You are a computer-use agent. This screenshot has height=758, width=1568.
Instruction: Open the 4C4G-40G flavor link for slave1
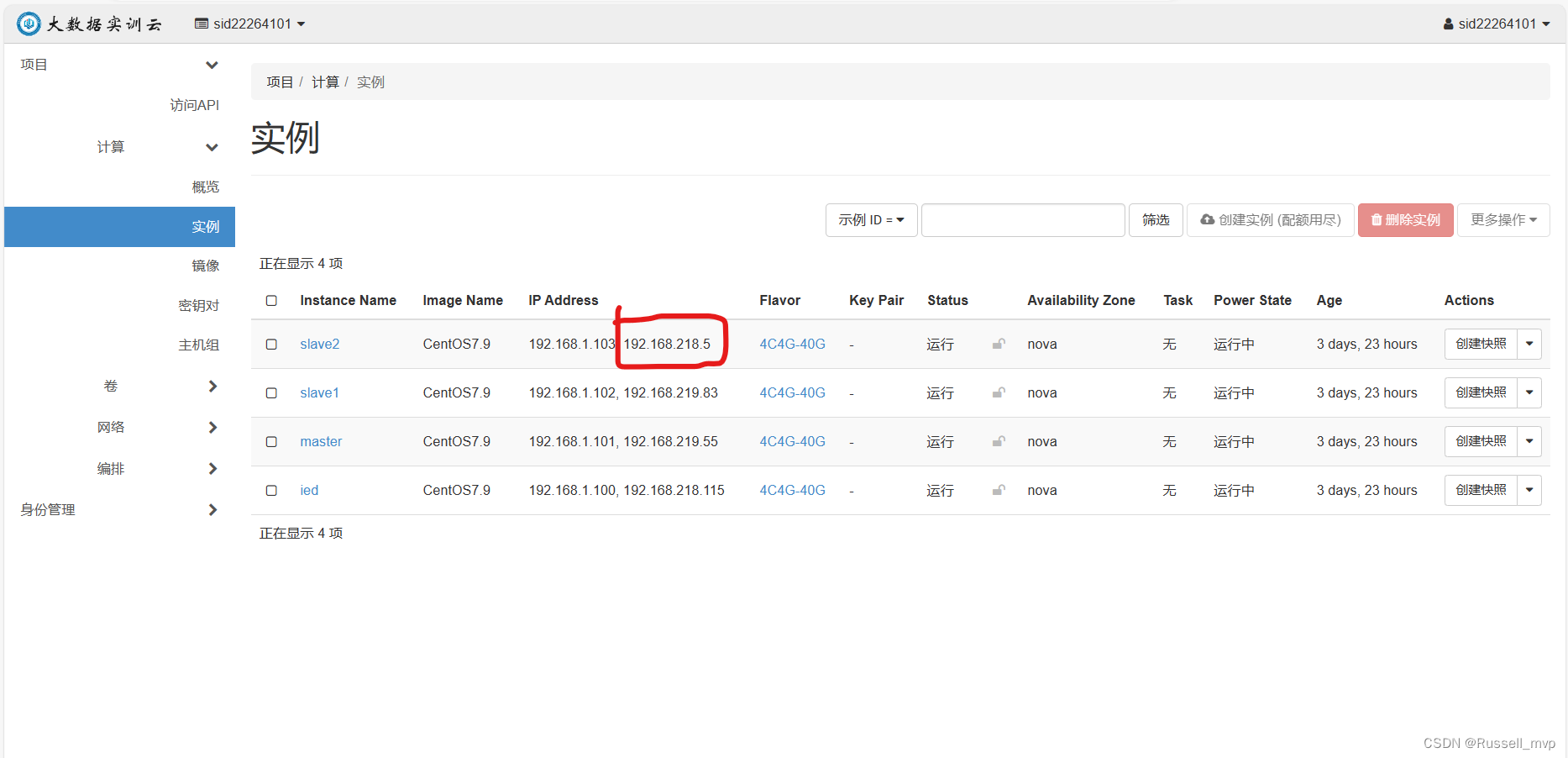click(x=792, y=393)
